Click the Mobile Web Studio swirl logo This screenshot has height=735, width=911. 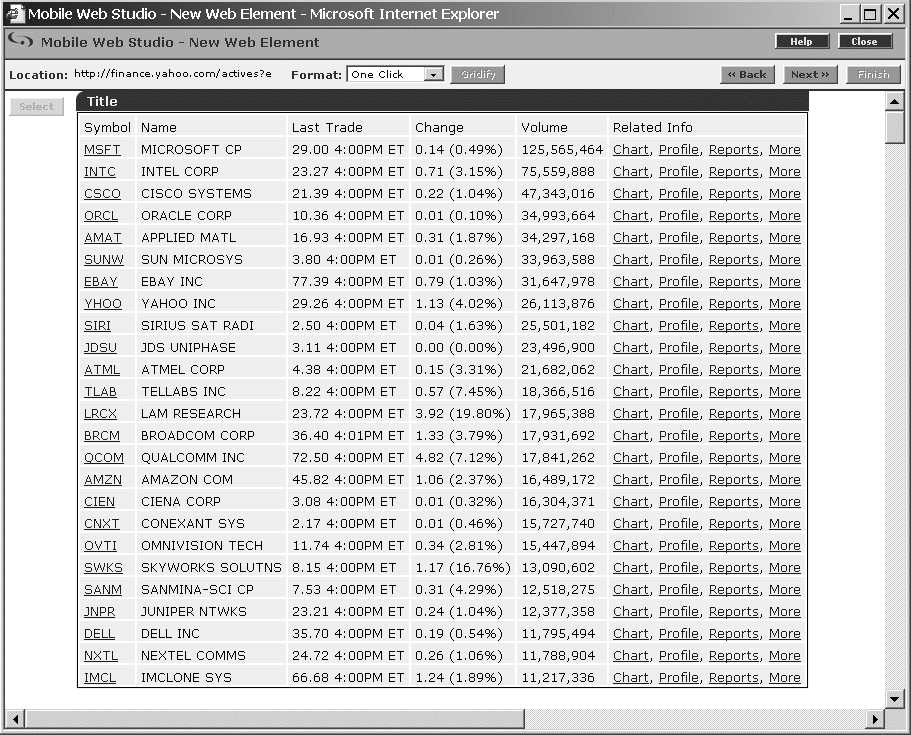click(21, 41)
